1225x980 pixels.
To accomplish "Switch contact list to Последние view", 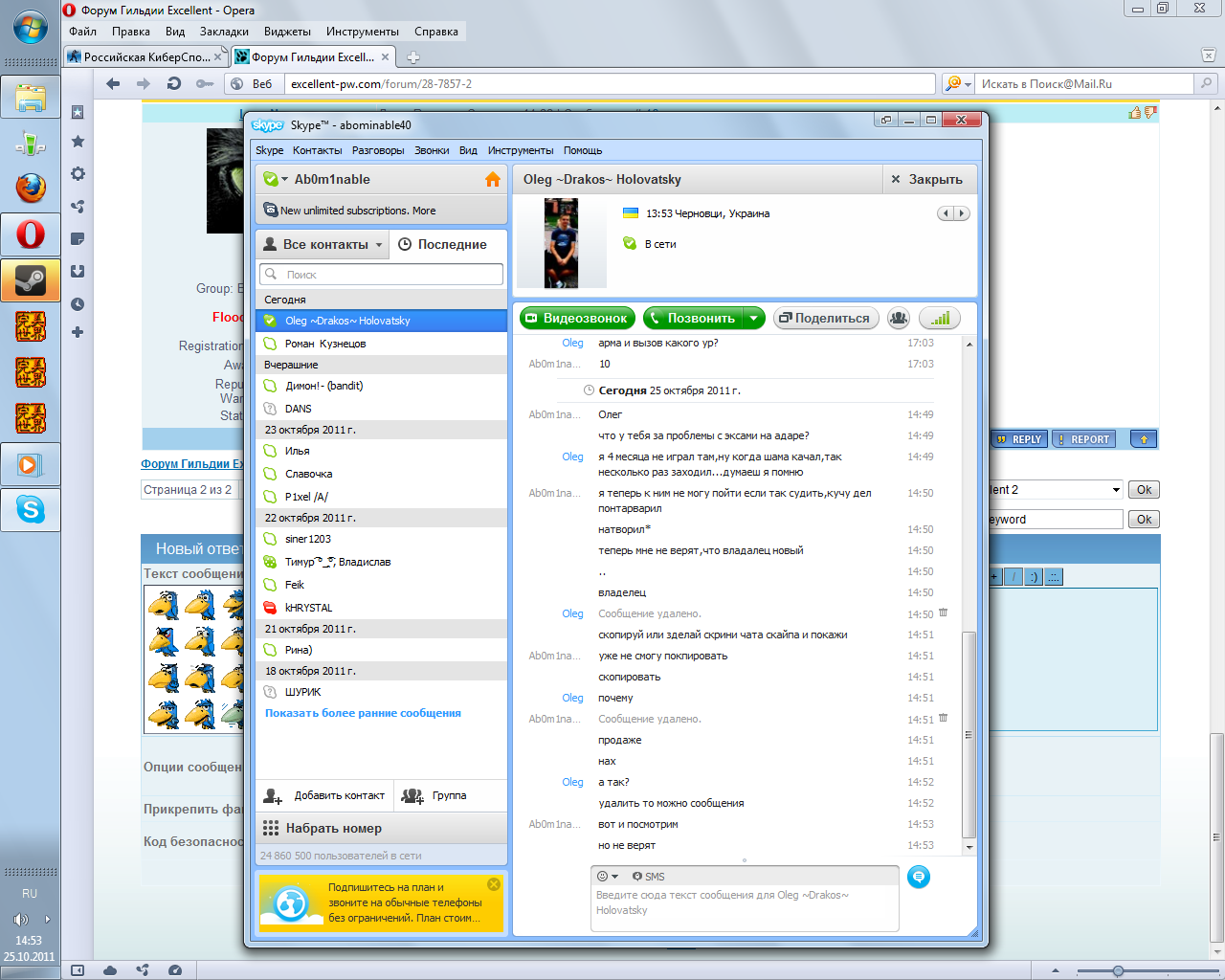I will [442, 245].
